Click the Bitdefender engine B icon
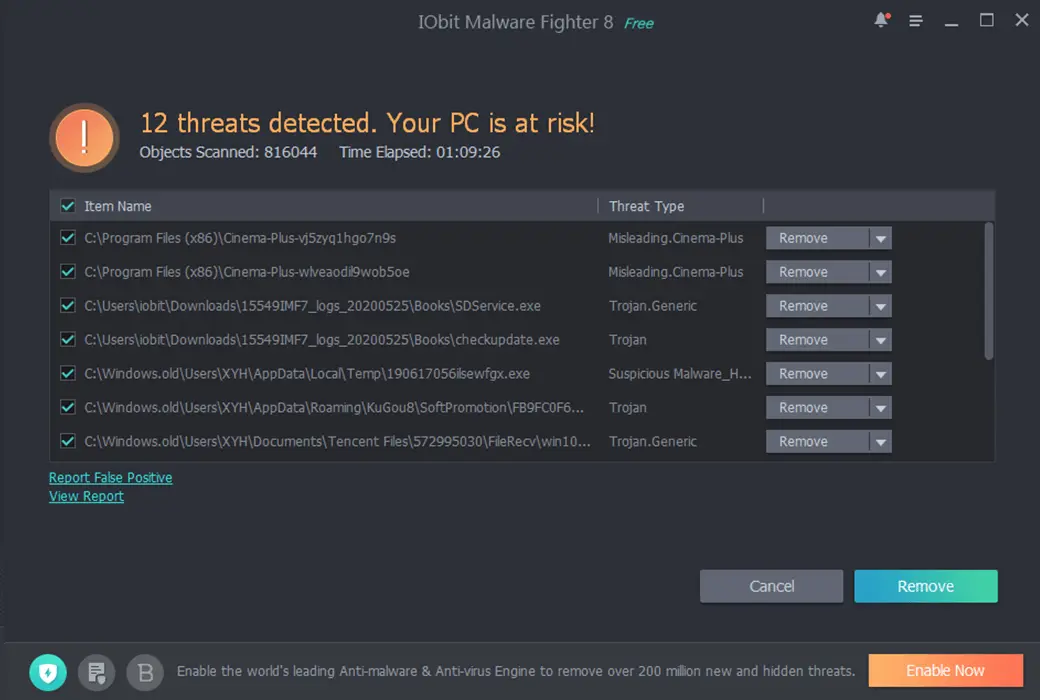1040x700 pixels. click(x=145, y=672)
